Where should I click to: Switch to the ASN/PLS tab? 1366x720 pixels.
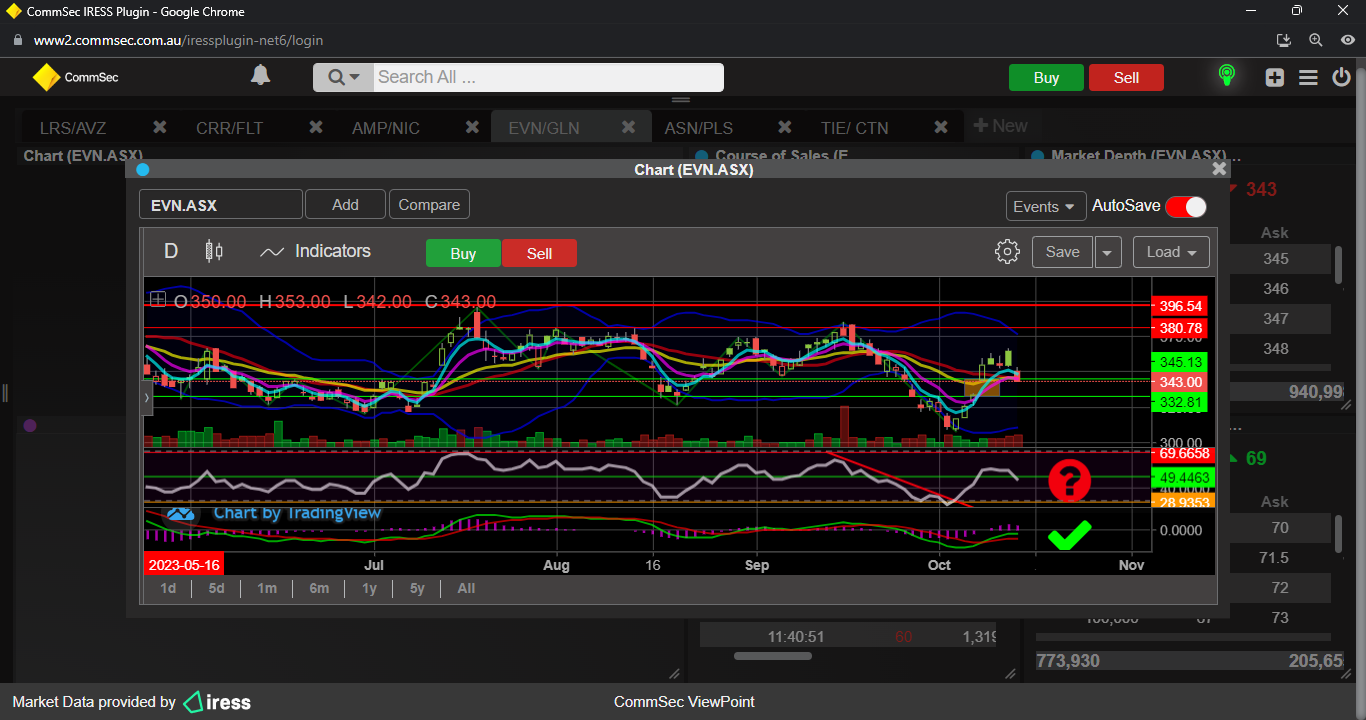click(698, 128)
